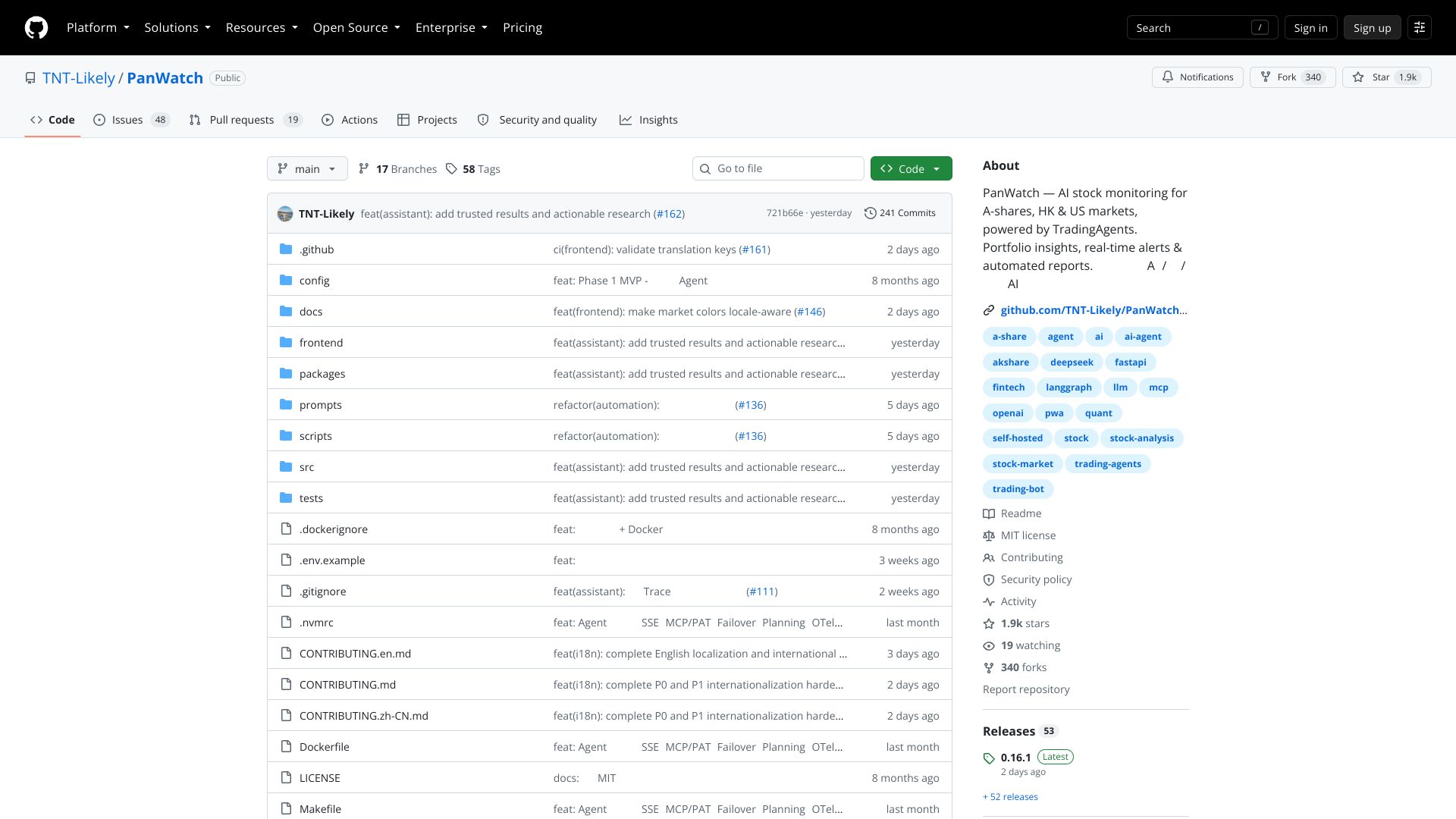Click the a-share topic tag
This screenshot has width=1456, height=819.
pos(1009,337)
